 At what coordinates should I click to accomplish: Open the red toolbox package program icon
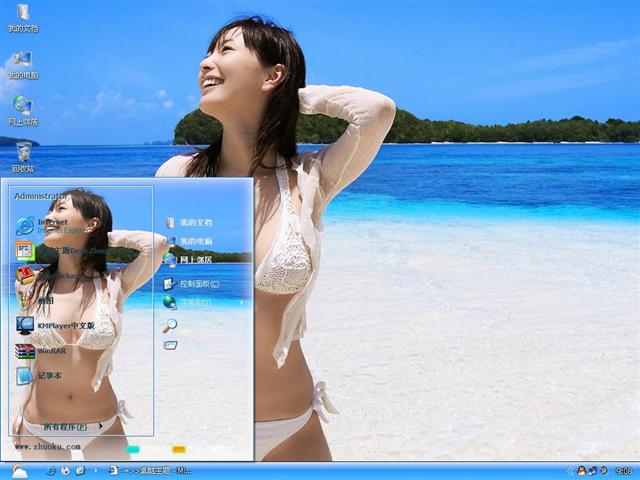click(25, 276)
